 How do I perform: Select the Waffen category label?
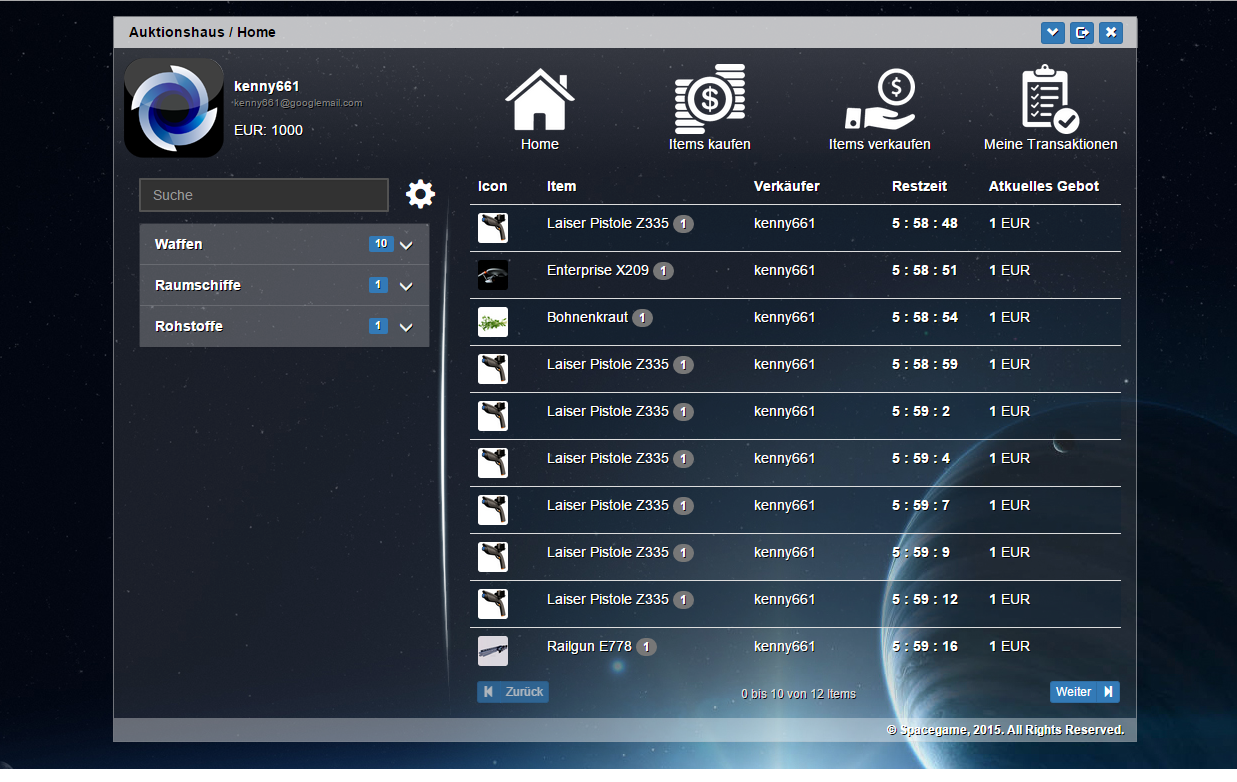(x=179, y=244)
